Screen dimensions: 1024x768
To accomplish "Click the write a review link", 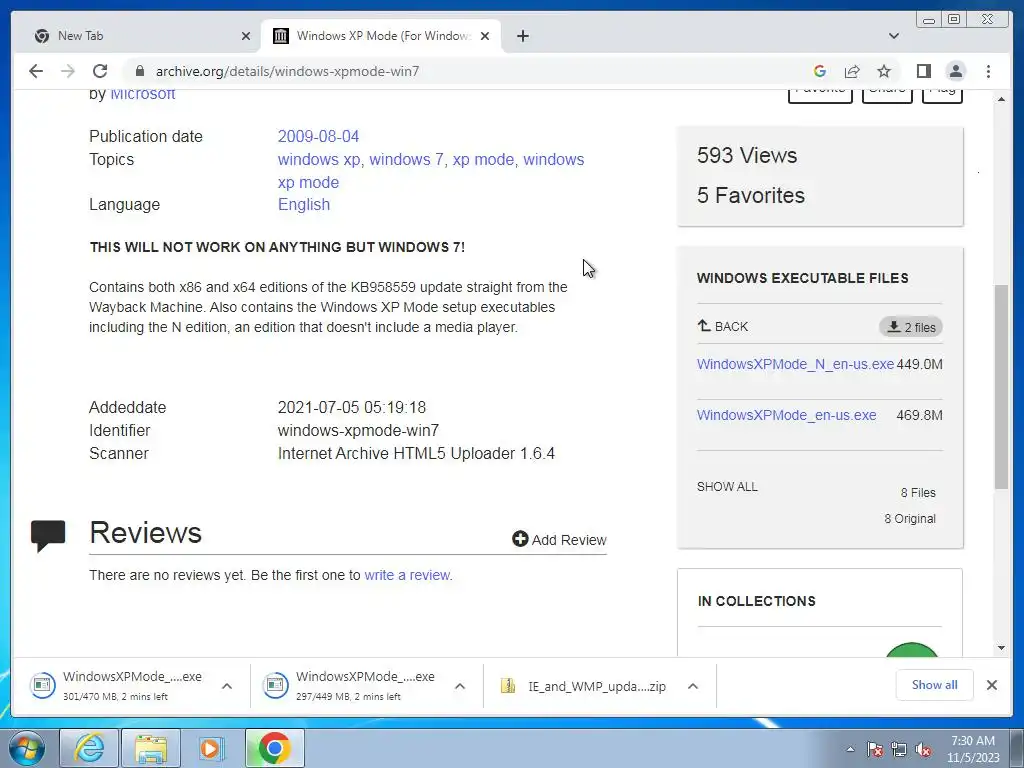I will pos(408,575).
